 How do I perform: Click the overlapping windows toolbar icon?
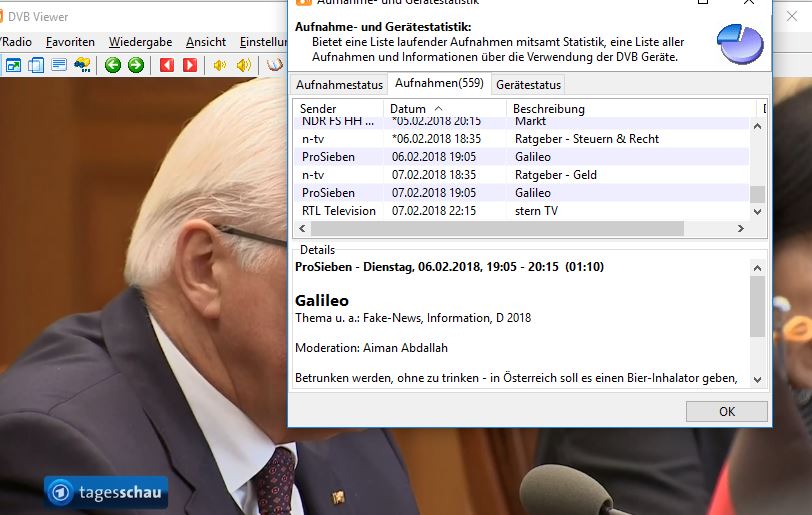click(37, 66)
